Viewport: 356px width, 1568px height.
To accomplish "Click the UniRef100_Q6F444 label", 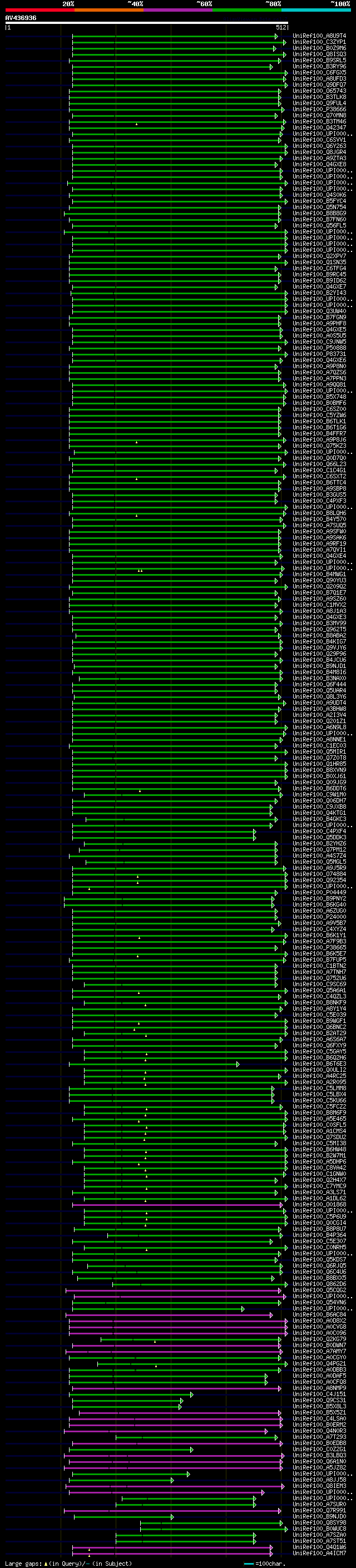I will (319, 684).
